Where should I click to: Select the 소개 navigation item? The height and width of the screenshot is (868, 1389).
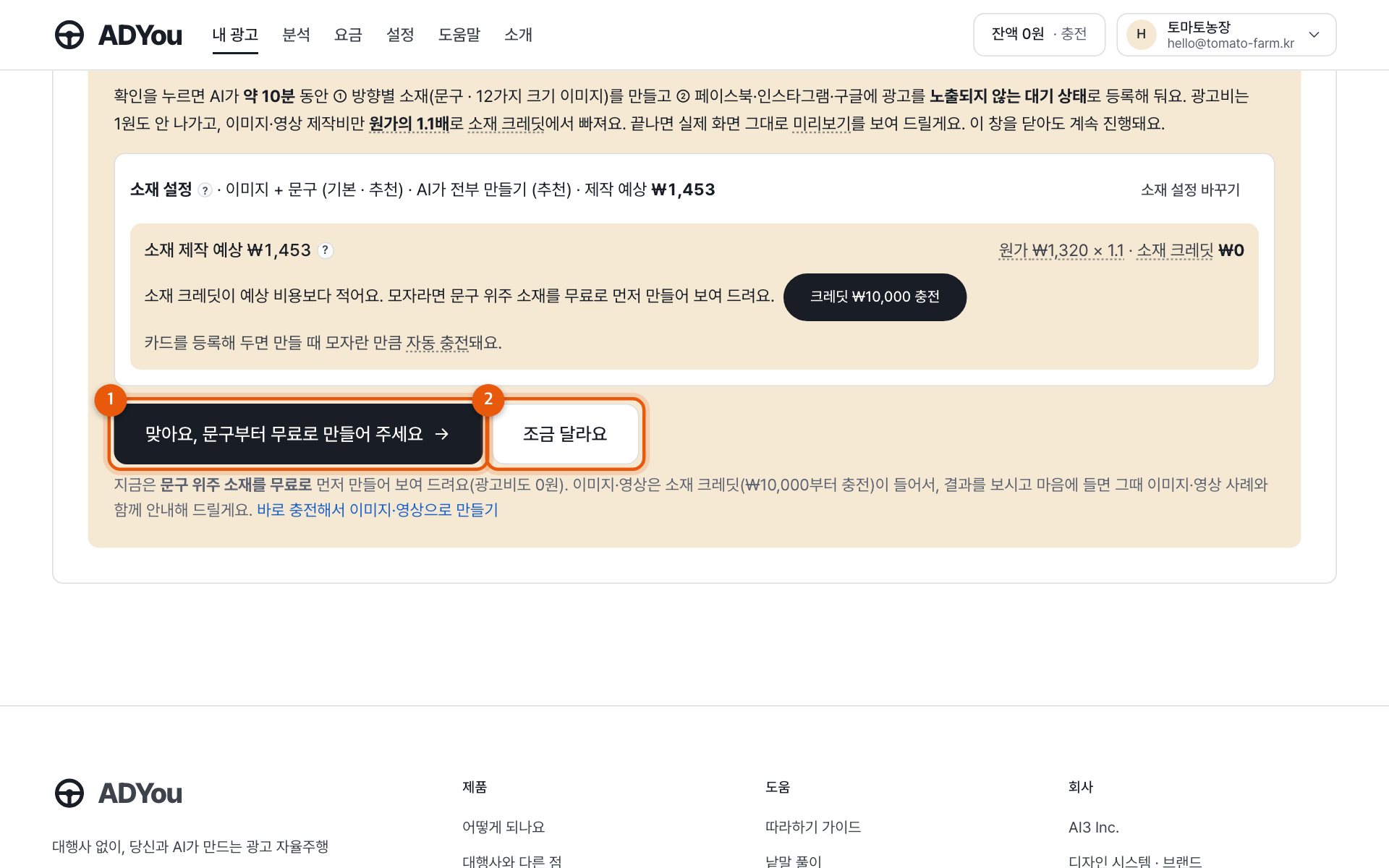coord(518,35)
